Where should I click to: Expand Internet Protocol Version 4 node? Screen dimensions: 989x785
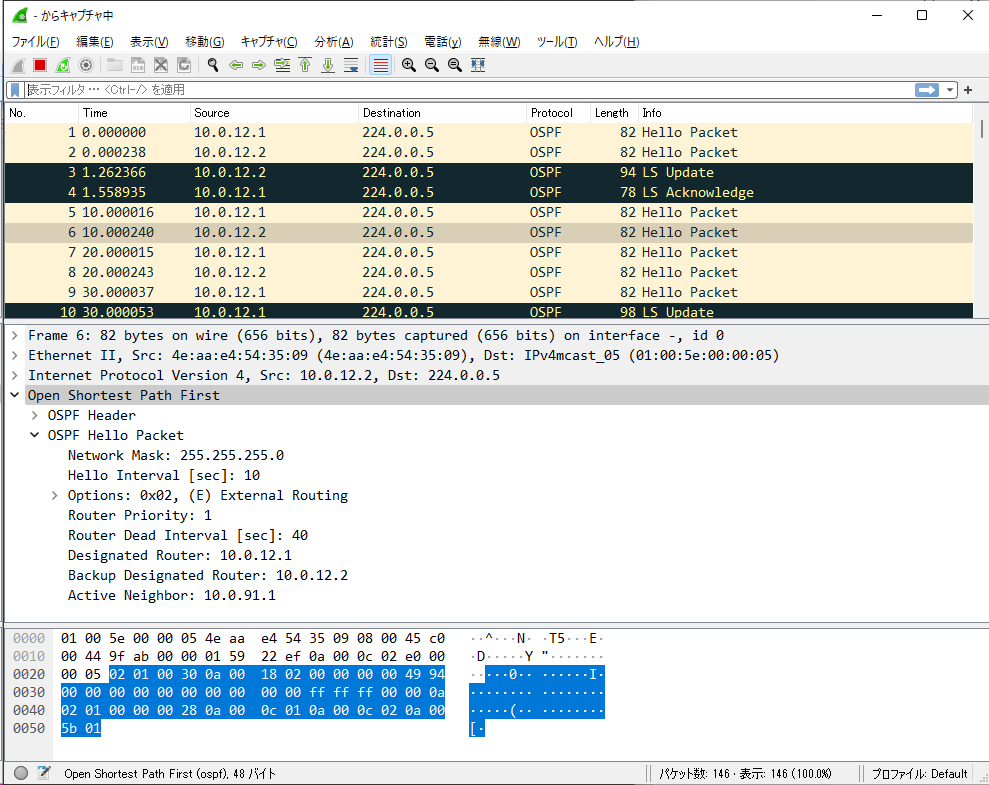(x=15, y=376)
